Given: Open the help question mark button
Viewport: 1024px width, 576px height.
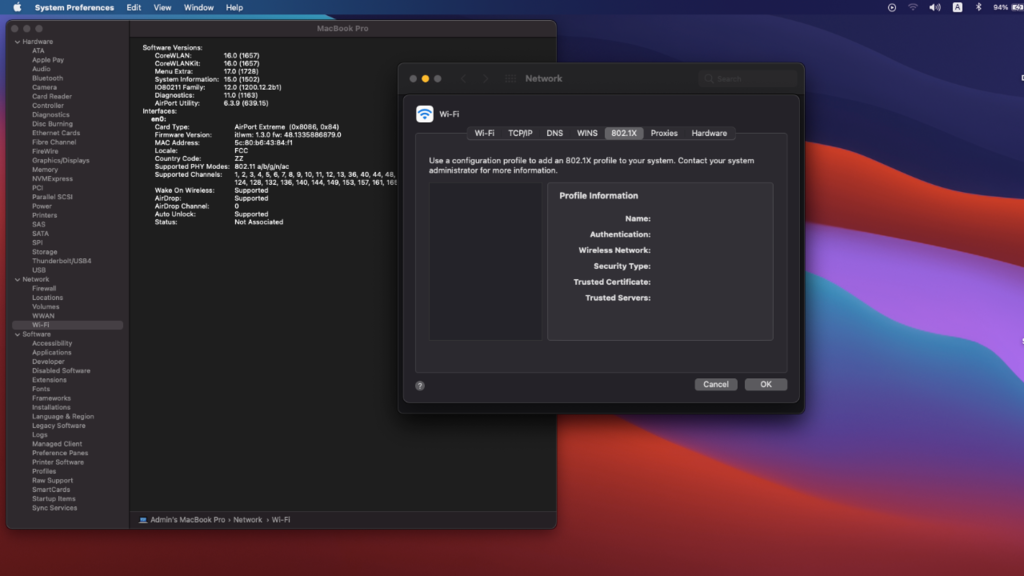Looking at the screenshot, I should point(420,385).
